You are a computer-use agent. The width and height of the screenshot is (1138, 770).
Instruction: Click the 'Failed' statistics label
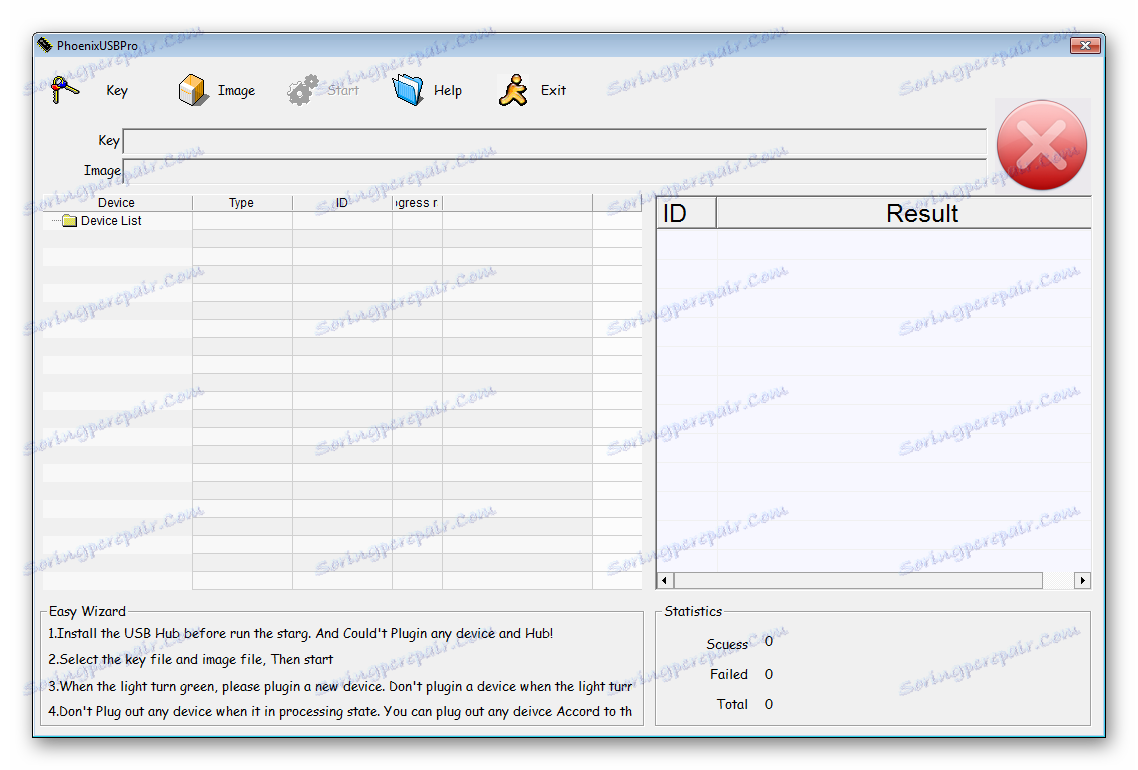click(x=729, y=674)
